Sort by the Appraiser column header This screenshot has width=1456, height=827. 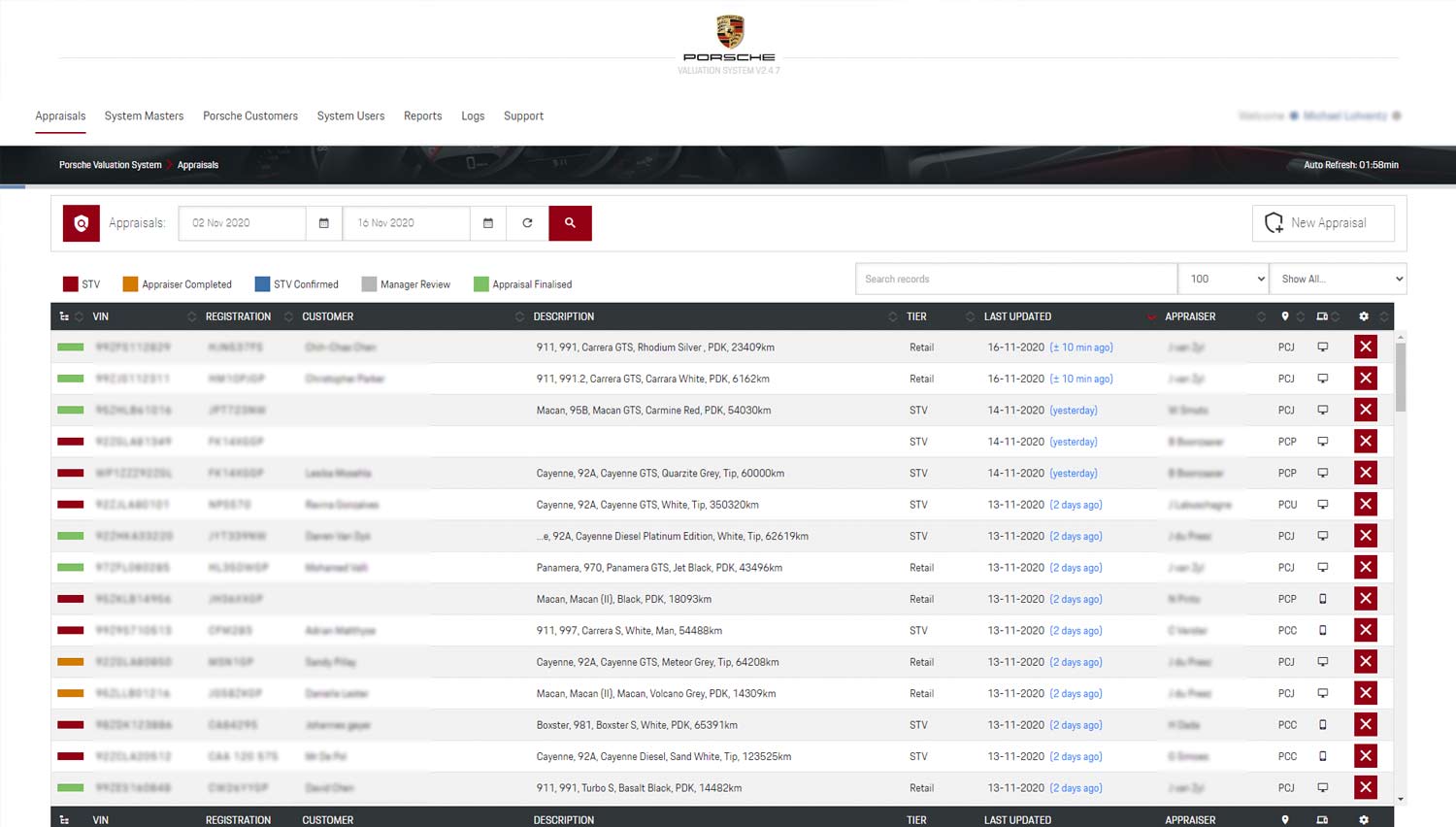1190,316
